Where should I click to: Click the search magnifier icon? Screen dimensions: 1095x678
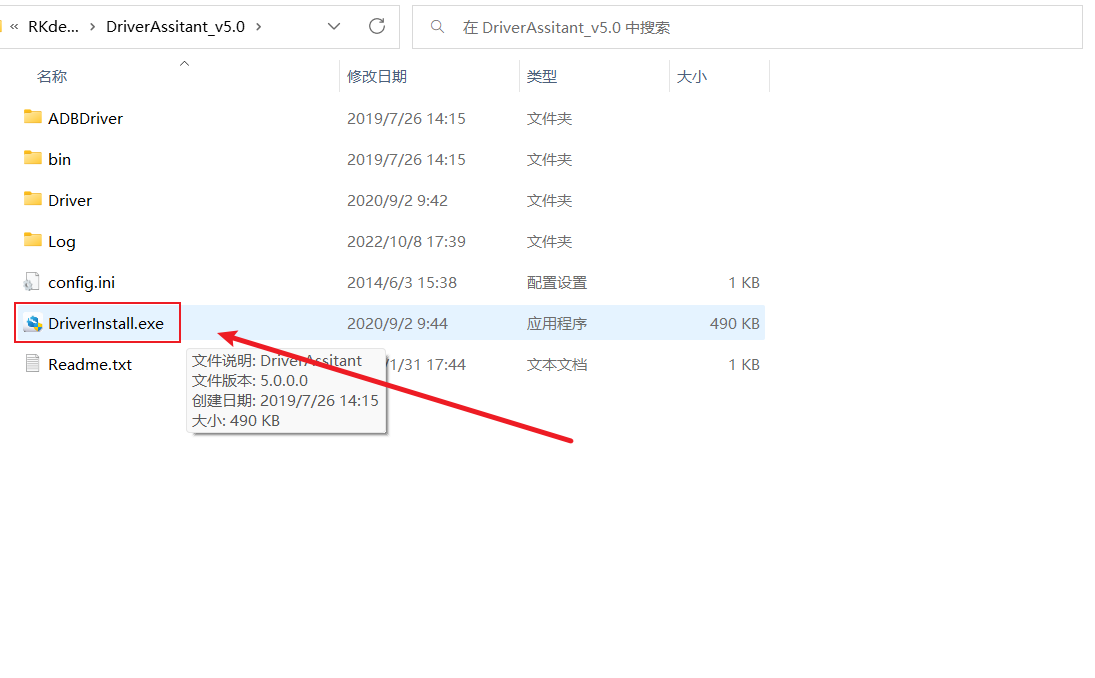pyautogui.click(x=437, y=27)
